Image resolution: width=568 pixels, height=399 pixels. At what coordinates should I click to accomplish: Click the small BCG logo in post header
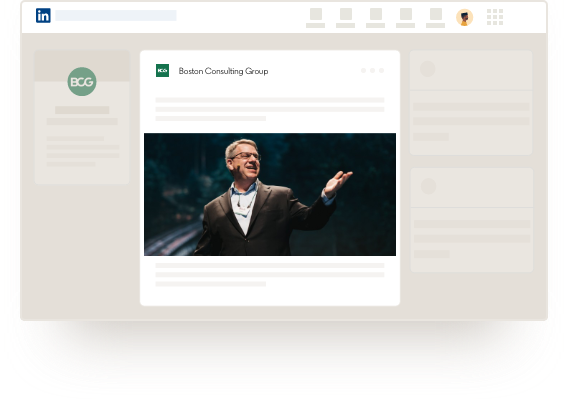click(162, 71)
